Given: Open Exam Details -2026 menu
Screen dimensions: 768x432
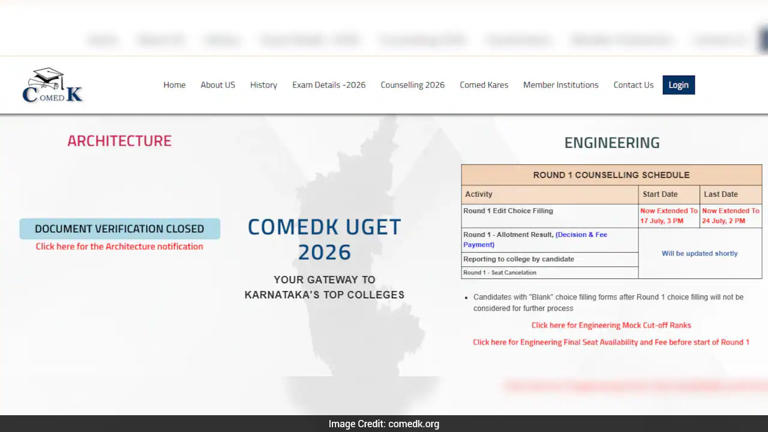Looking at the screenshot, I should click(x=329, y=85).
